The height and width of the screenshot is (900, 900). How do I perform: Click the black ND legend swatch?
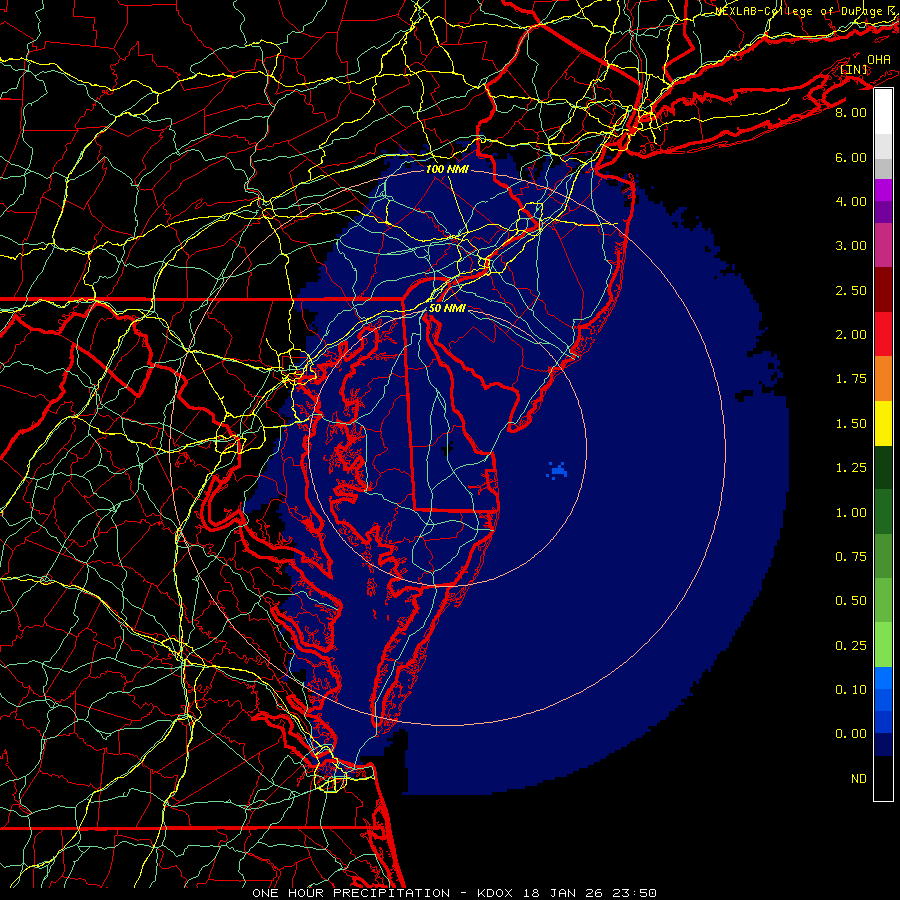(x=883, y=778)
